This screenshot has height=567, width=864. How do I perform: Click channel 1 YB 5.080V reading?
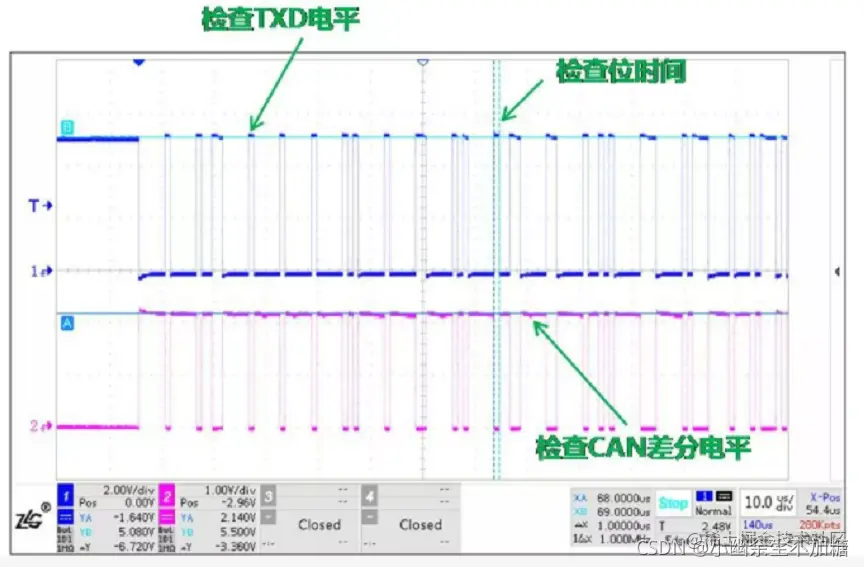click(136, 532)
